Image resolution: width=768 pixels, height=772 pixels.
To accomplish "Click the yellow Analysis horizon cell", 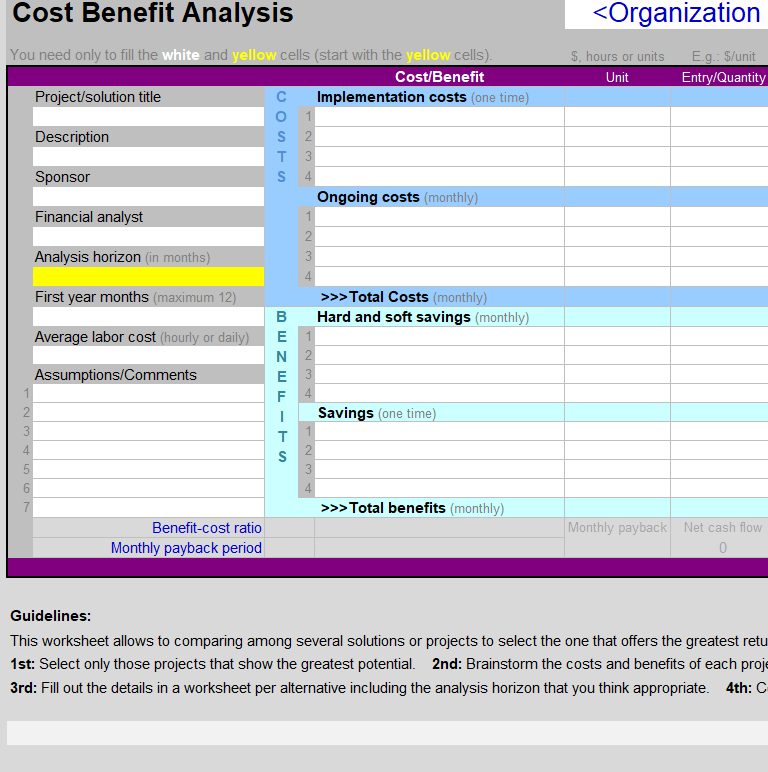I will tap(148, 277).
